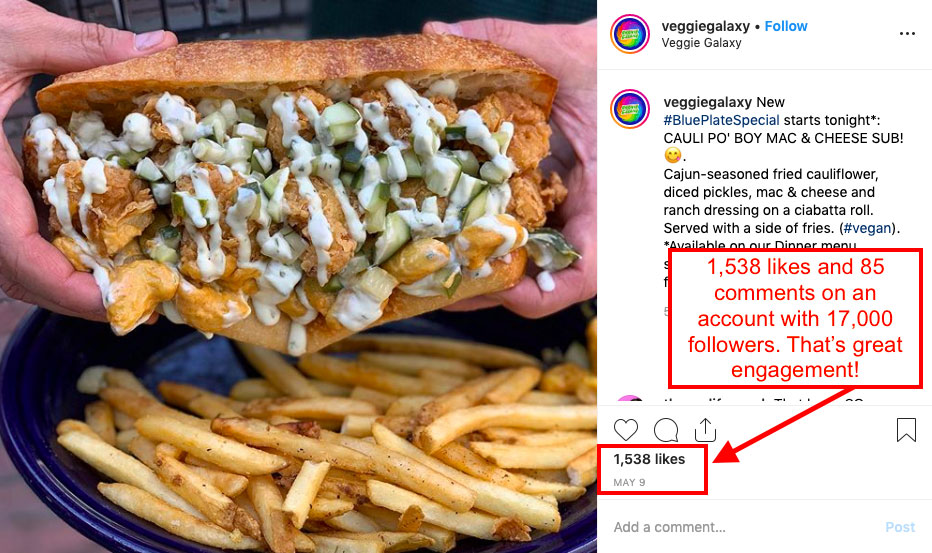Image resolution: width=932 pixels, height=553 pixels.
Task: Open the three-dot more options menu
Action: (907, 33)
